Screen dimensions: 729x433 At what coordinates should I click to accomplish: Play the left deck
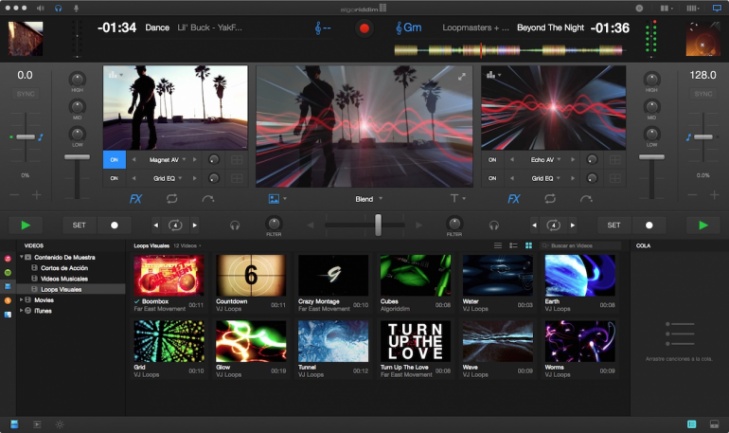[x=26, y=226]
